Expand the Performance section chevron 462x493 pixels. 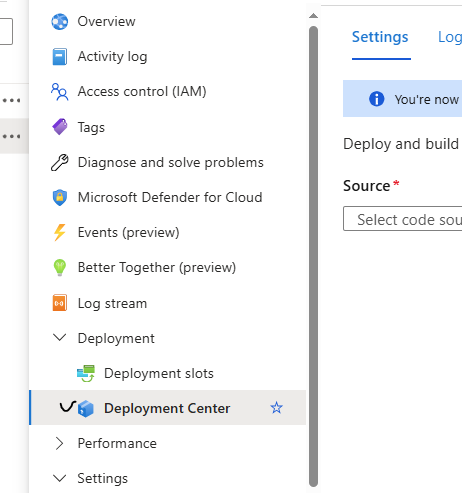pyautogui.click(x=59, y=443)
